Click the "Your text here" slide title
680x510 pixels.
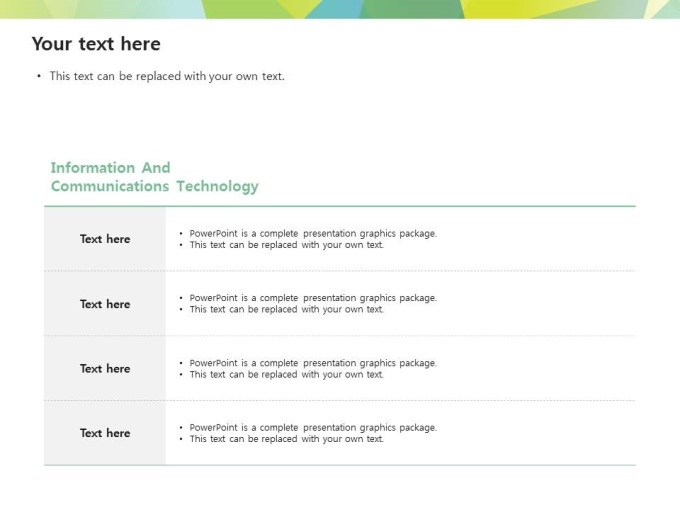[96, 44]
